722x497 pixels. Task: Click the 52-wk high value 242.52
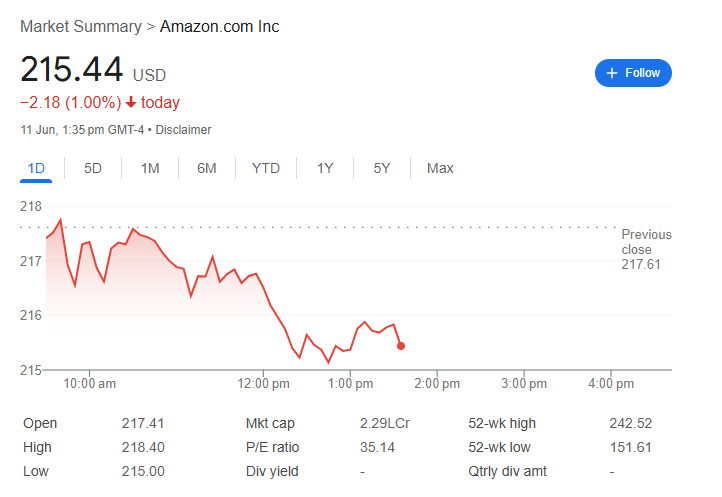pos(631,423)
